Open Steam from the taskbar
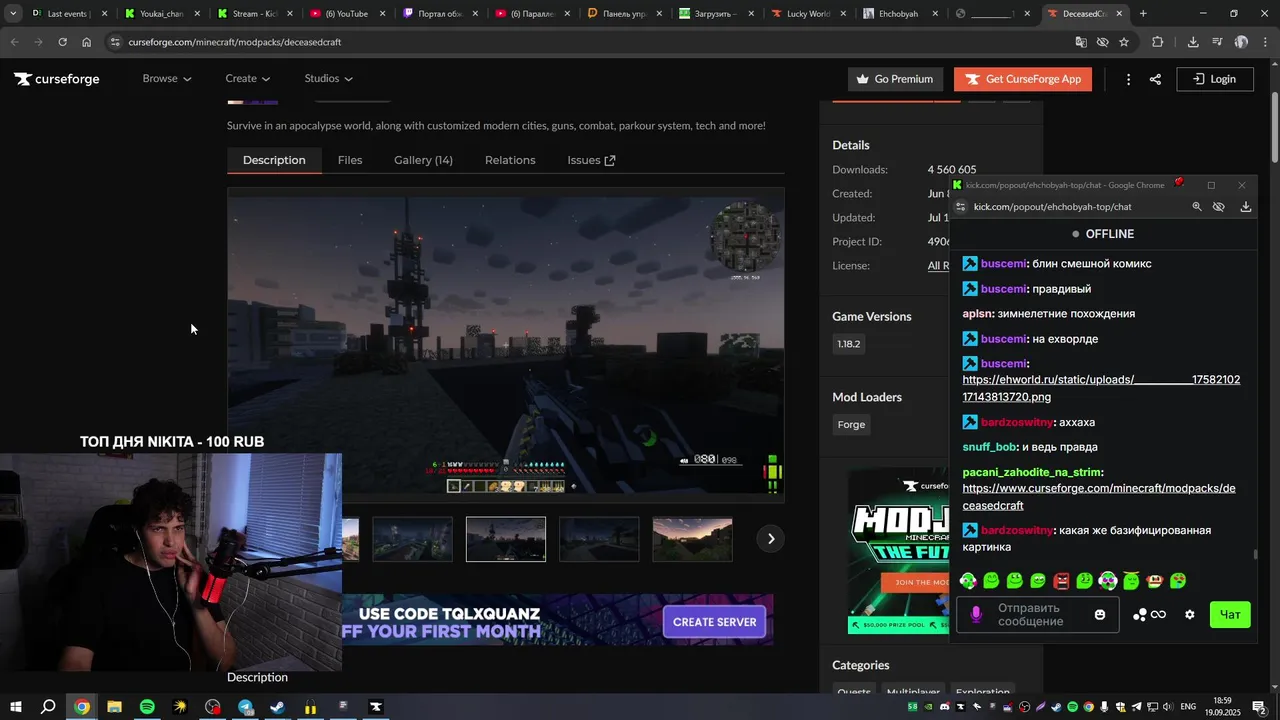Screen dimensions: 1280x720 (278, 707)
